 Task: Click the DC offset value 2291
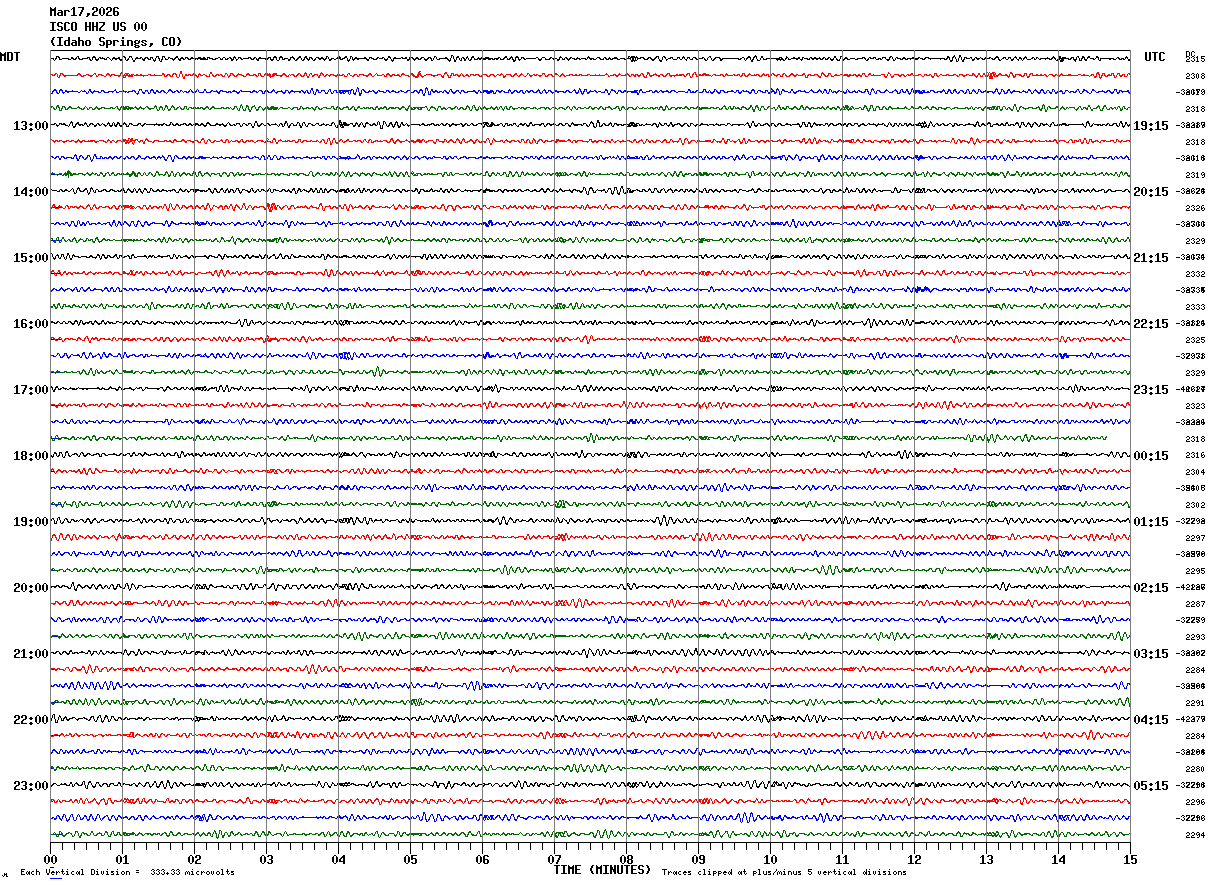[x=1194, y=703]
